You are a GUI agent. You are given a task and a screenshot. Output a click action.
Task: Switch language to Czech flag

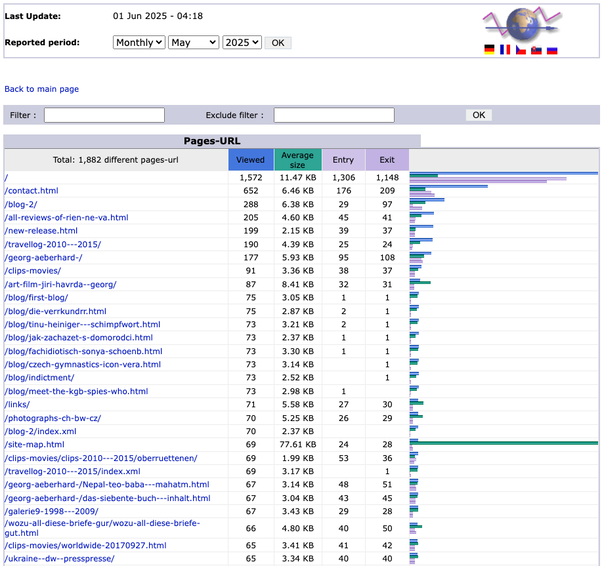coord(521,50)
